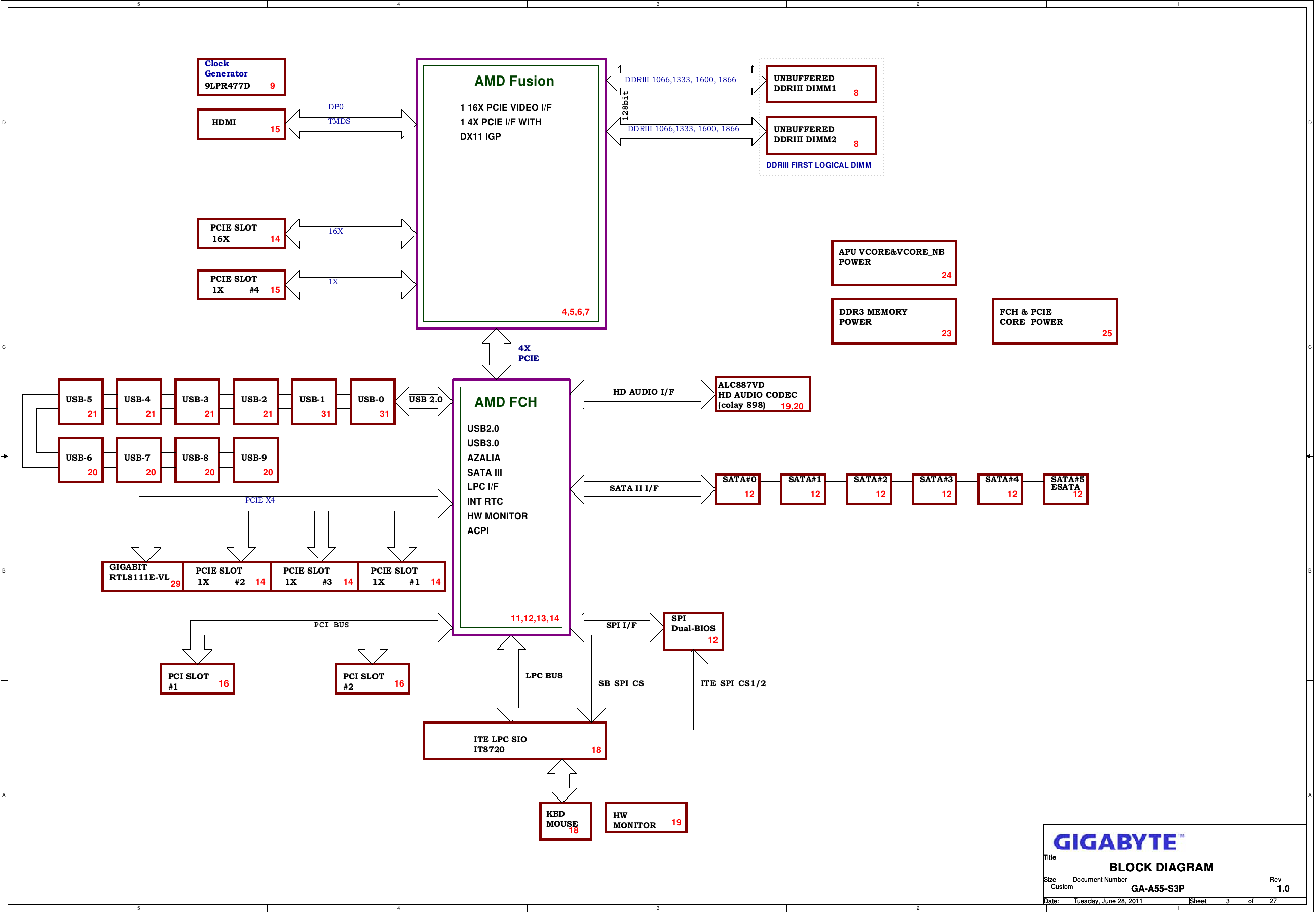Click the PCIE X4 label
Image resolution: width=1316 pixels, height=912 pixels.
pyautogui.click(x=260, y=500)
